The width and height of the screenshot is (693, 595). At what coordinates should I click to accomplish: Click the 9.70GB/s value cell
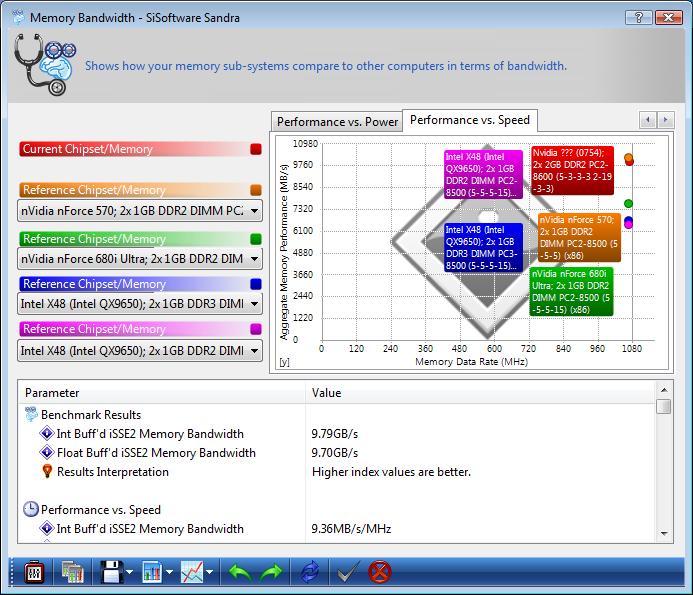[335, 453]
